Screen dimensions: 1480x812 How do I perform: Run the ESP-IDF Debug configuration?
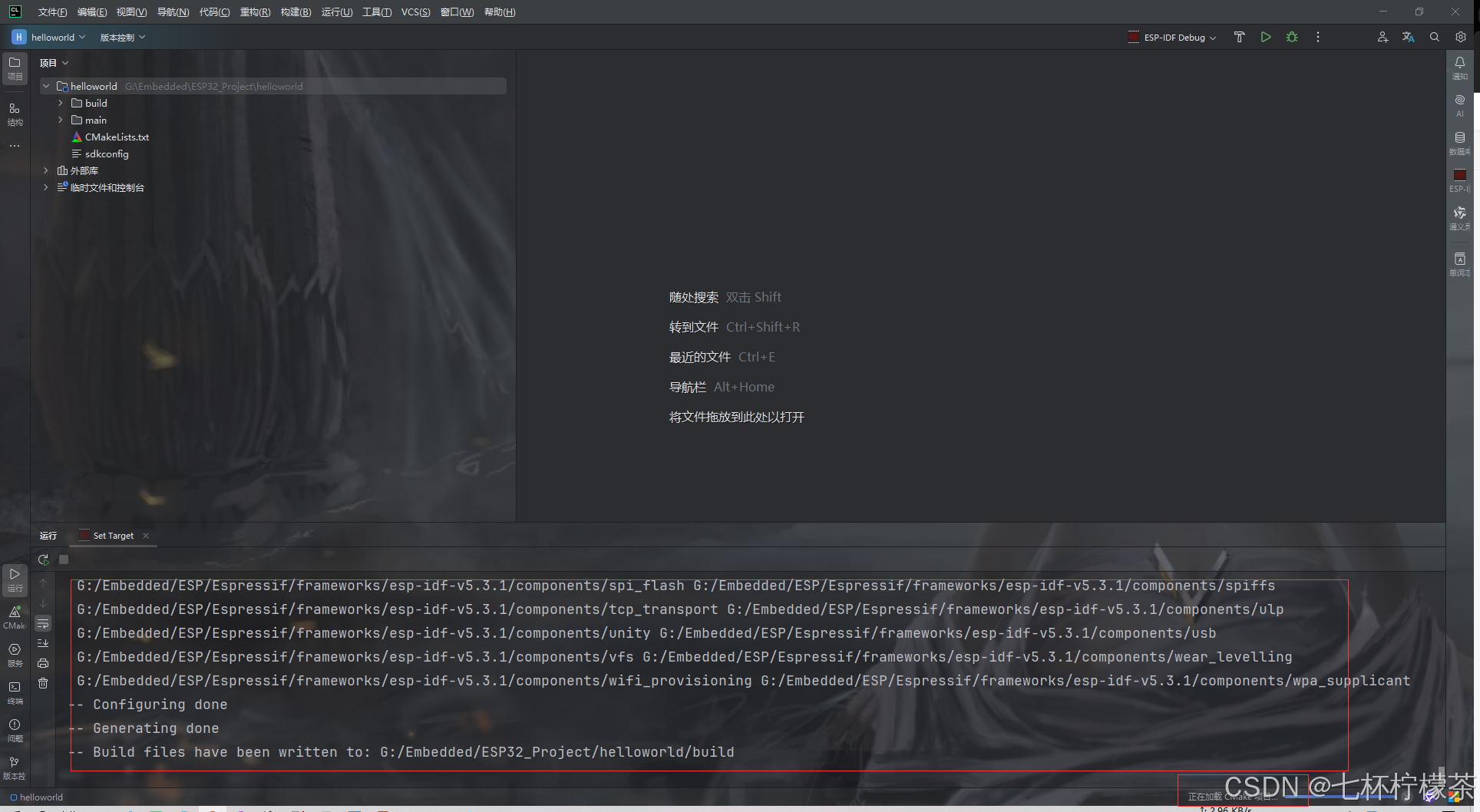[1267, 36]
